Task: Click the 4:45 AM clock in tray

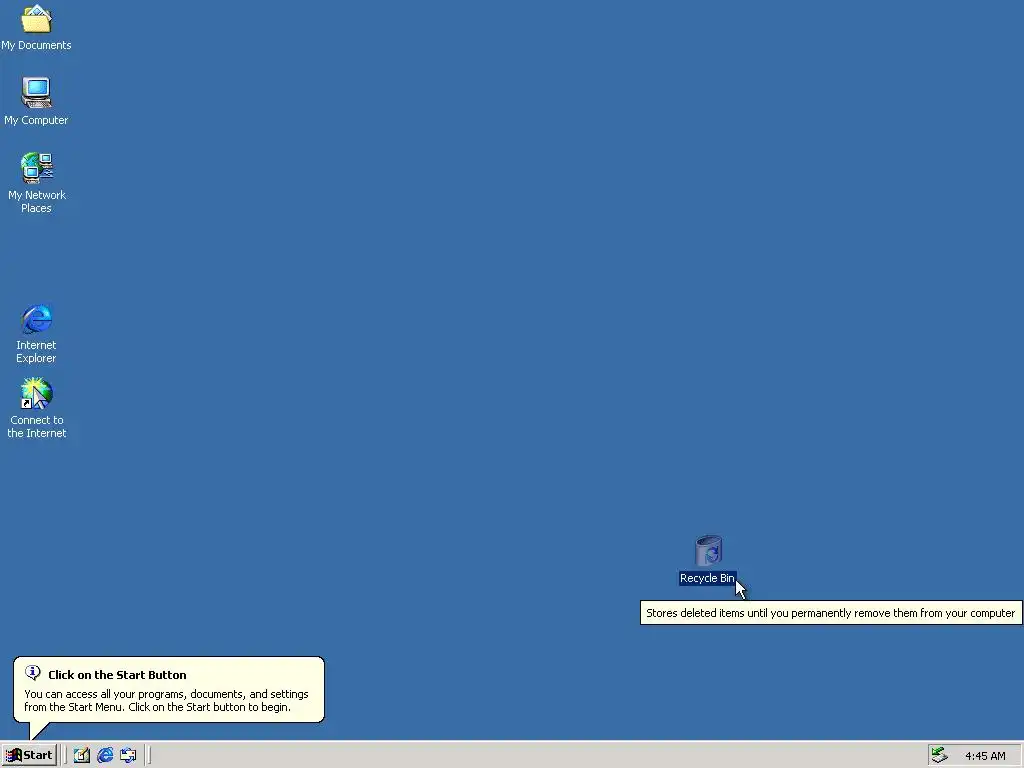Action: (x=985, y=756)
